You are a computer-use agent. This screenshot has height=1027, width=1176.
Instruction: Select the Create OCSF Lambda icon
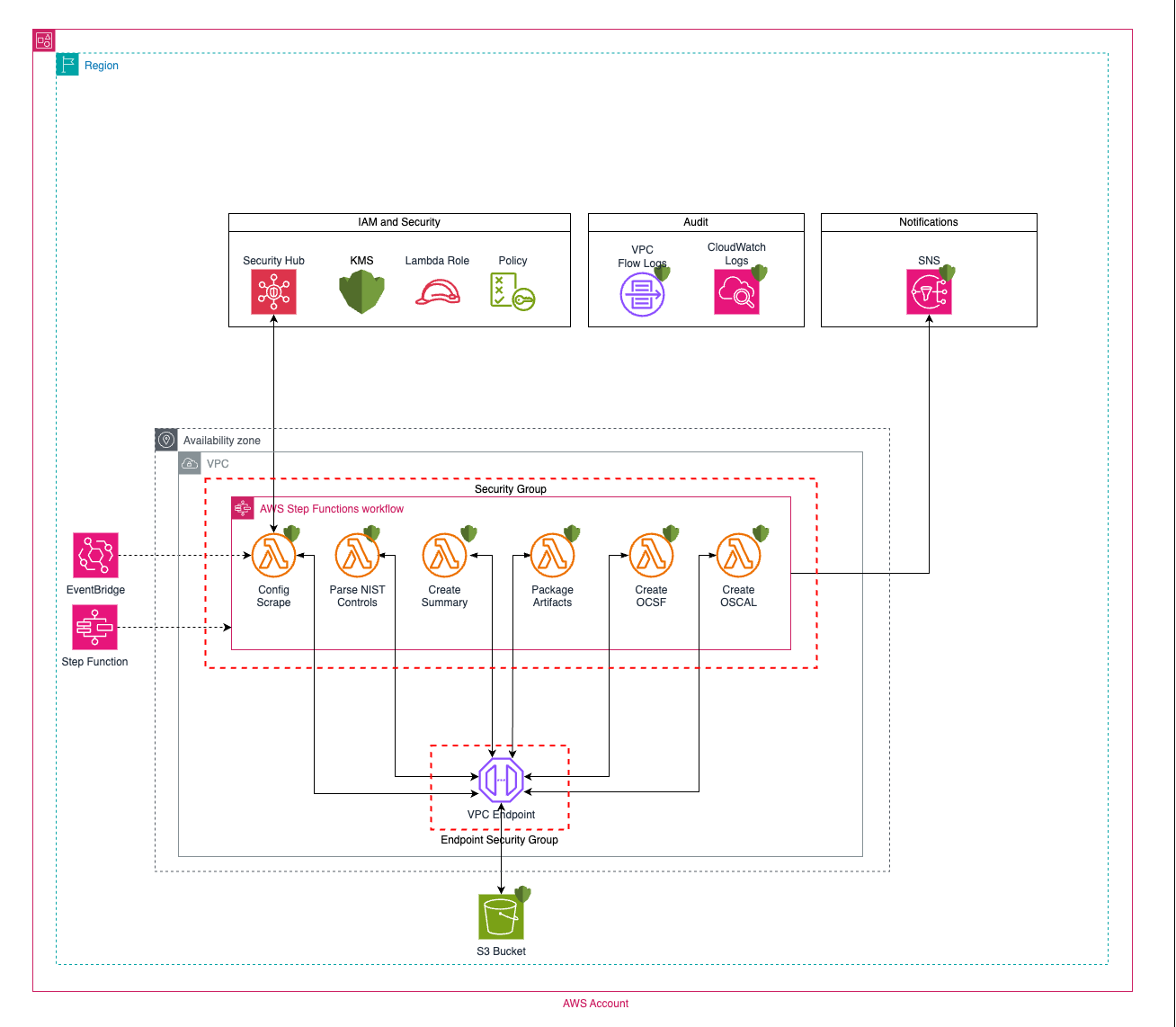click(x=651, y=556)
